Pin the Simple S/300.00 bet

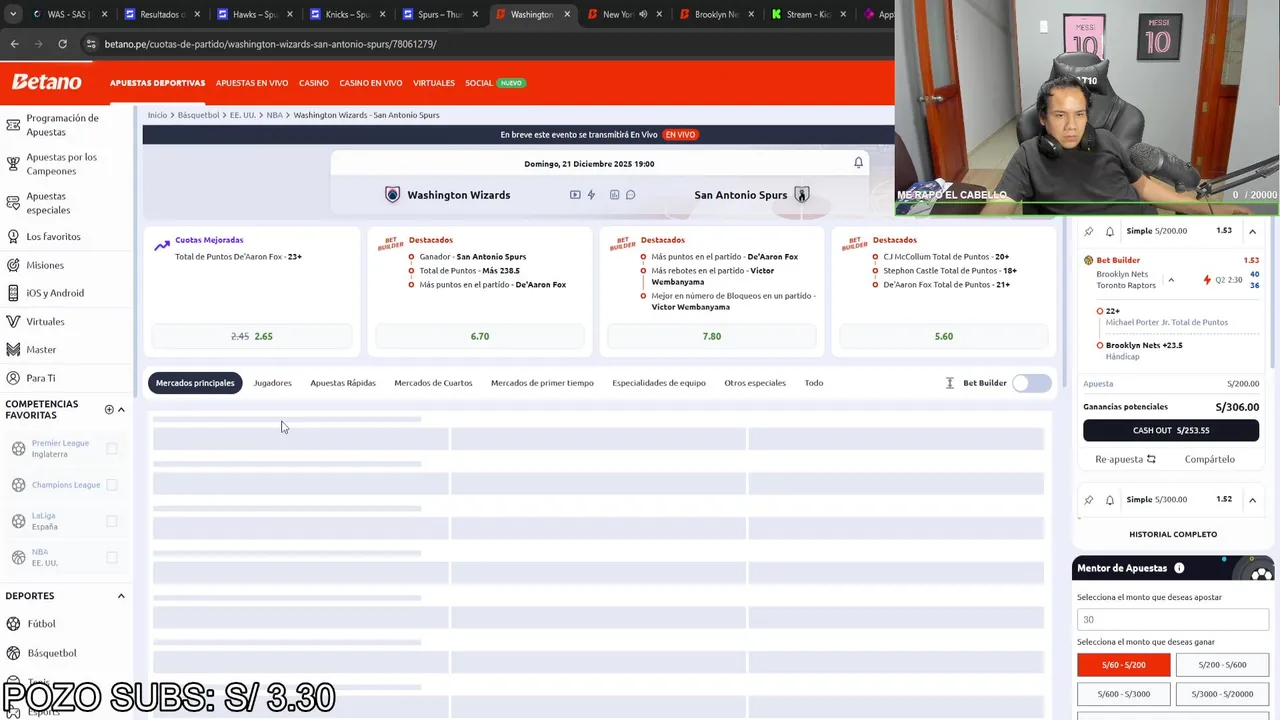tap(1089, 499)
